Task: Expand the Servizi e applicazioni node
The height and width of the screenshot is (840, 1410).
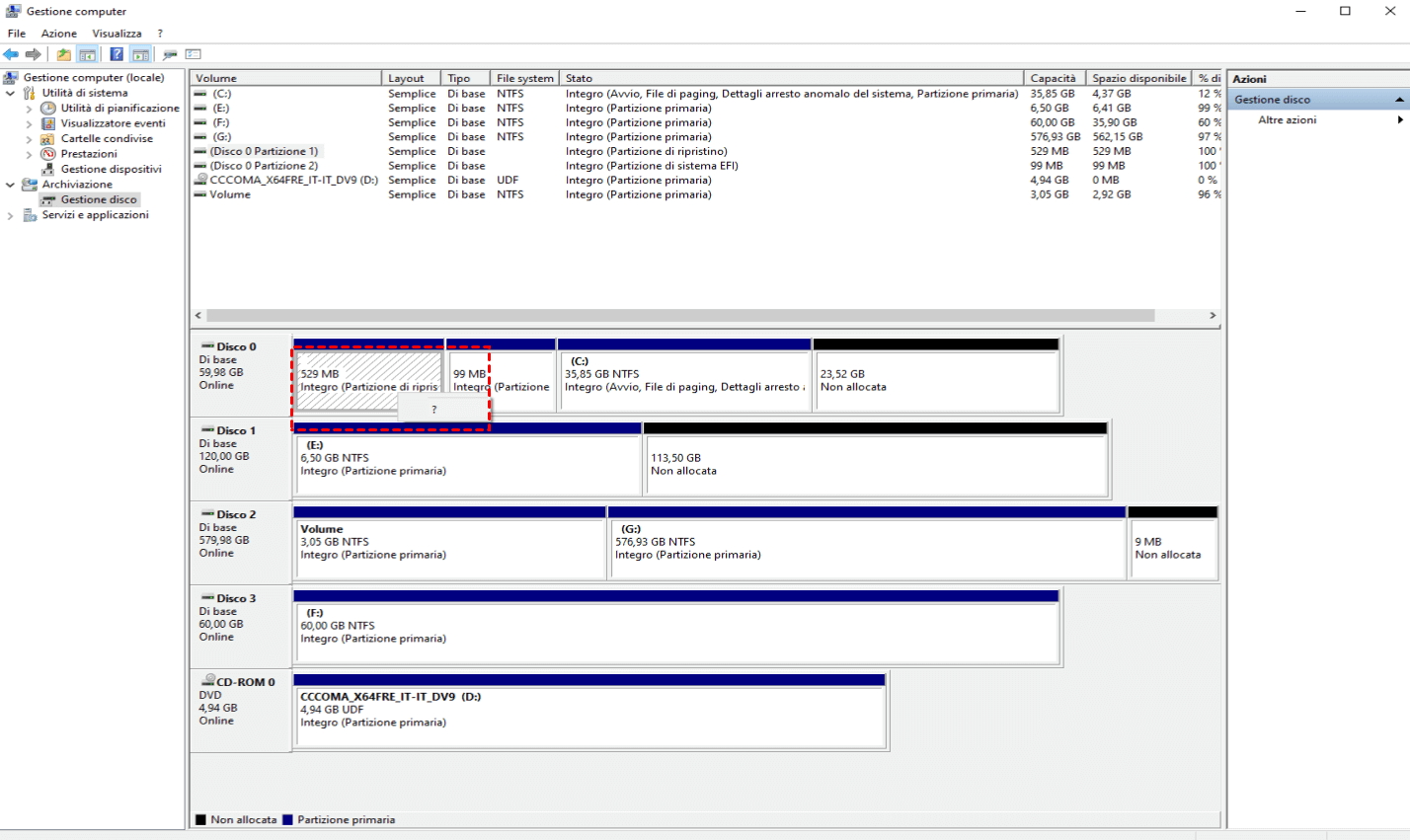Action: point(11,215)
